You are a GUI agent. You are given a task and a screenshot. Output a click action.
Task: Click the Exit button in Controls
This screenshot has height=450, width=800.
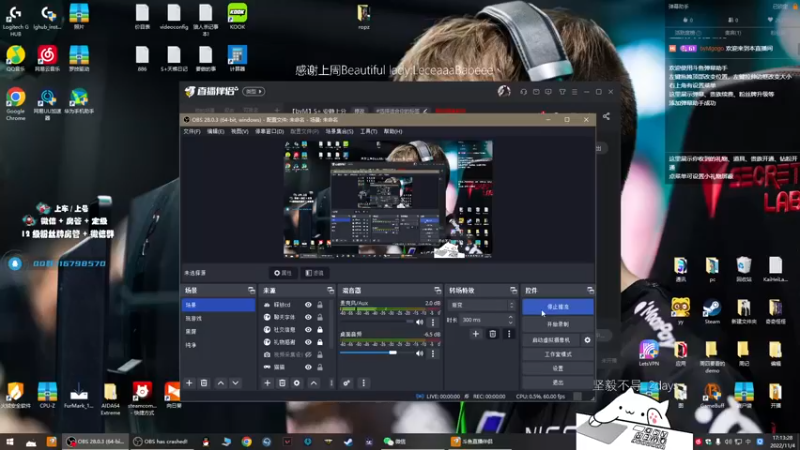558,382
